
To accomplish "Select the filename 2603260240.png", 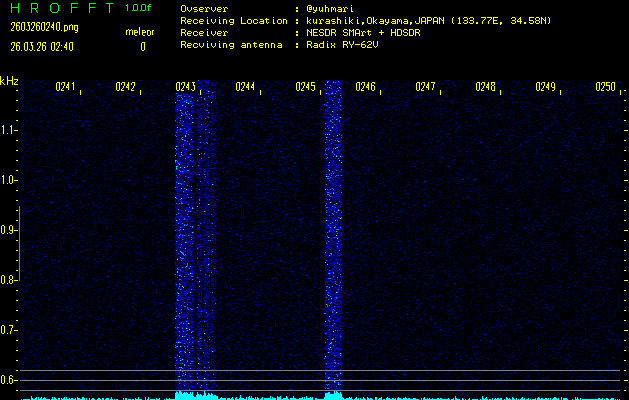I will (x=45, y=27).
